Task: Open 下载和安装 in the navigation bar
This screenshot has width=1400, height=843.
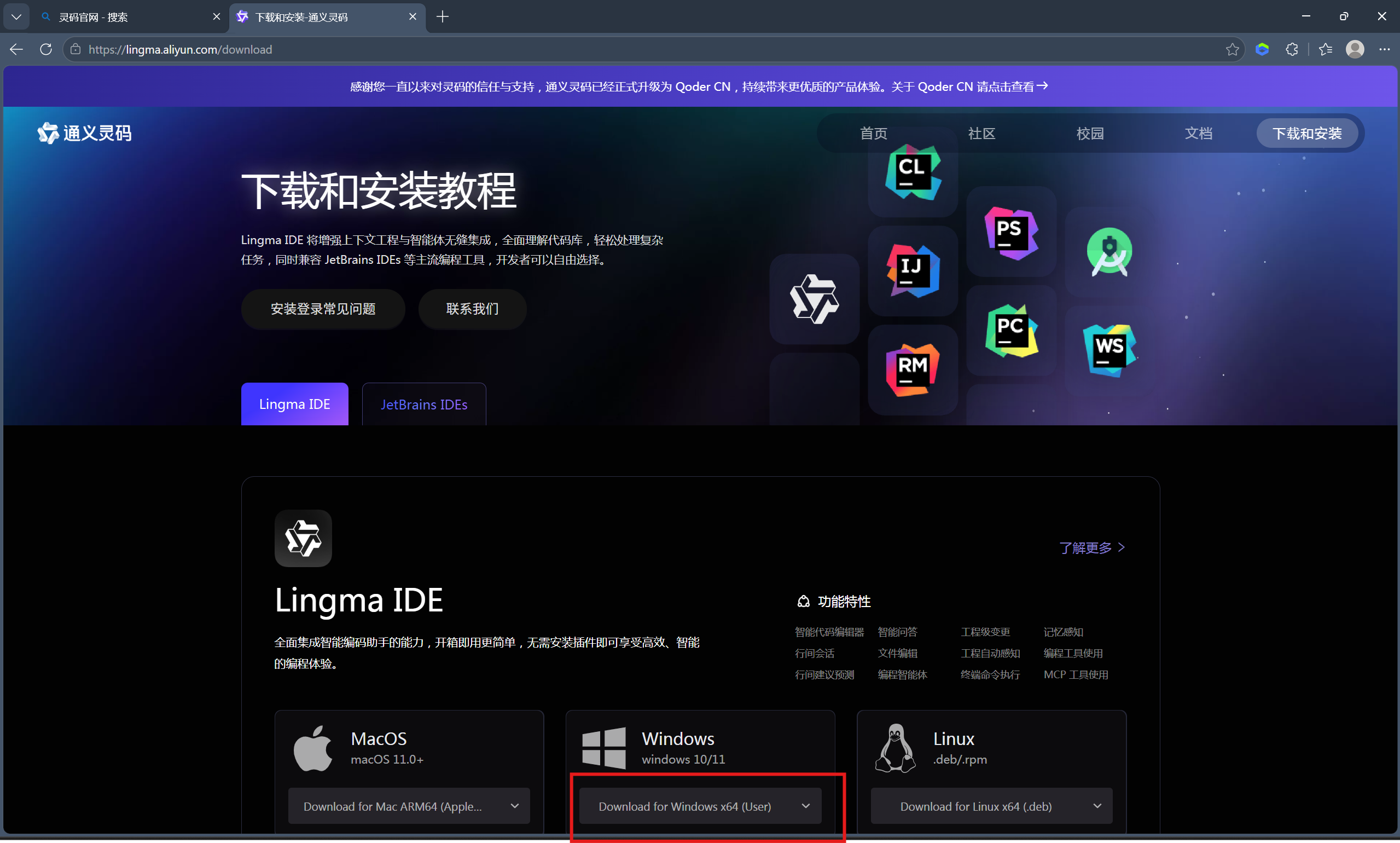Action: pyautogui.click(x=1307, y=134)
